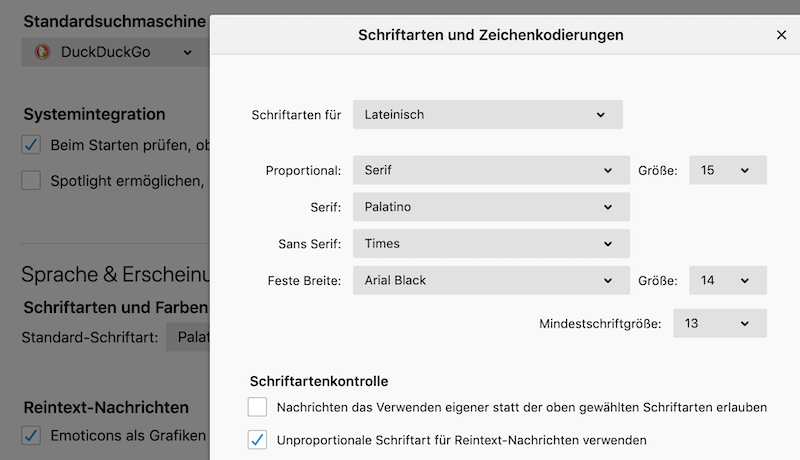Click the Schriftarten und Zeichenkodierungen title
The width and height of the screenshot is (800, 460).
tap(490, 35)
